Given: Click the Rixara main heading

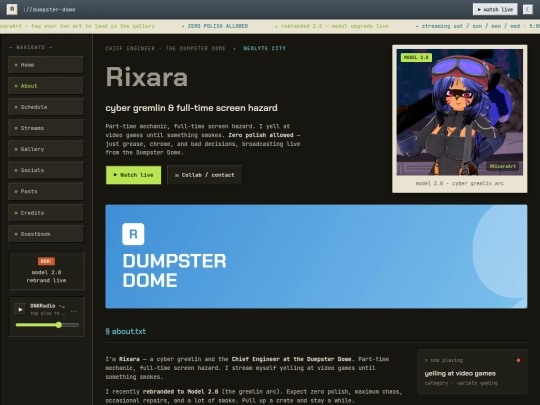Looking at the screenshot, I should click(147, 77).
